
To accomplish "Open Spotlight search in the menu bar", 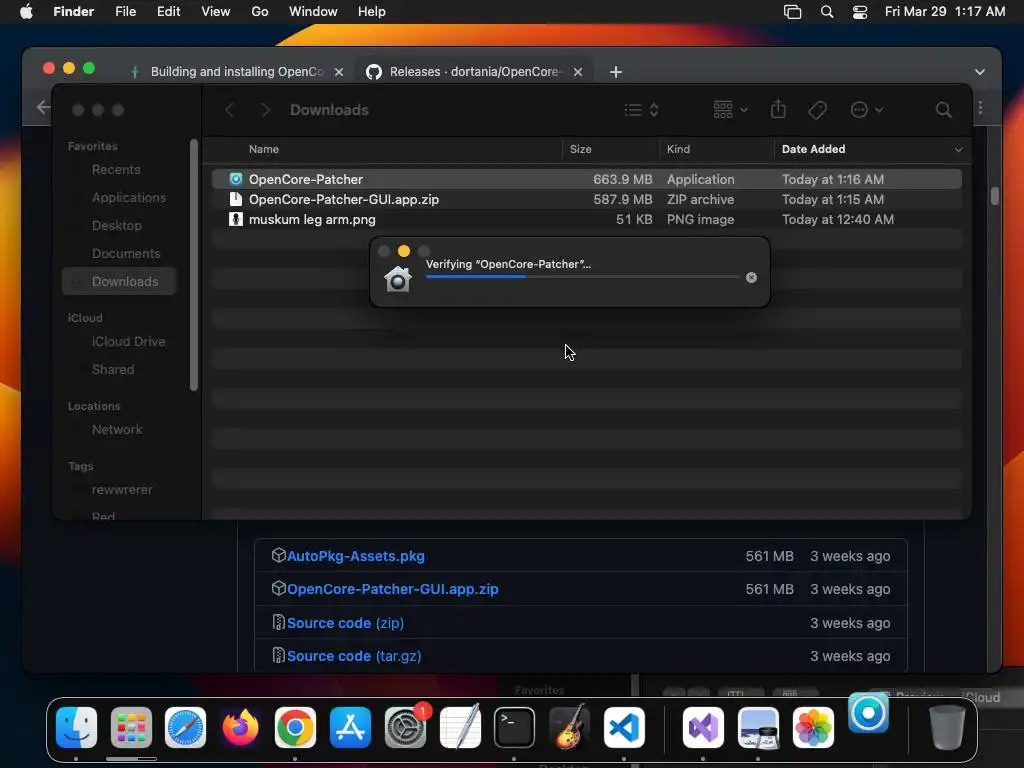I will pyautogui.click(x=827, y=12).
